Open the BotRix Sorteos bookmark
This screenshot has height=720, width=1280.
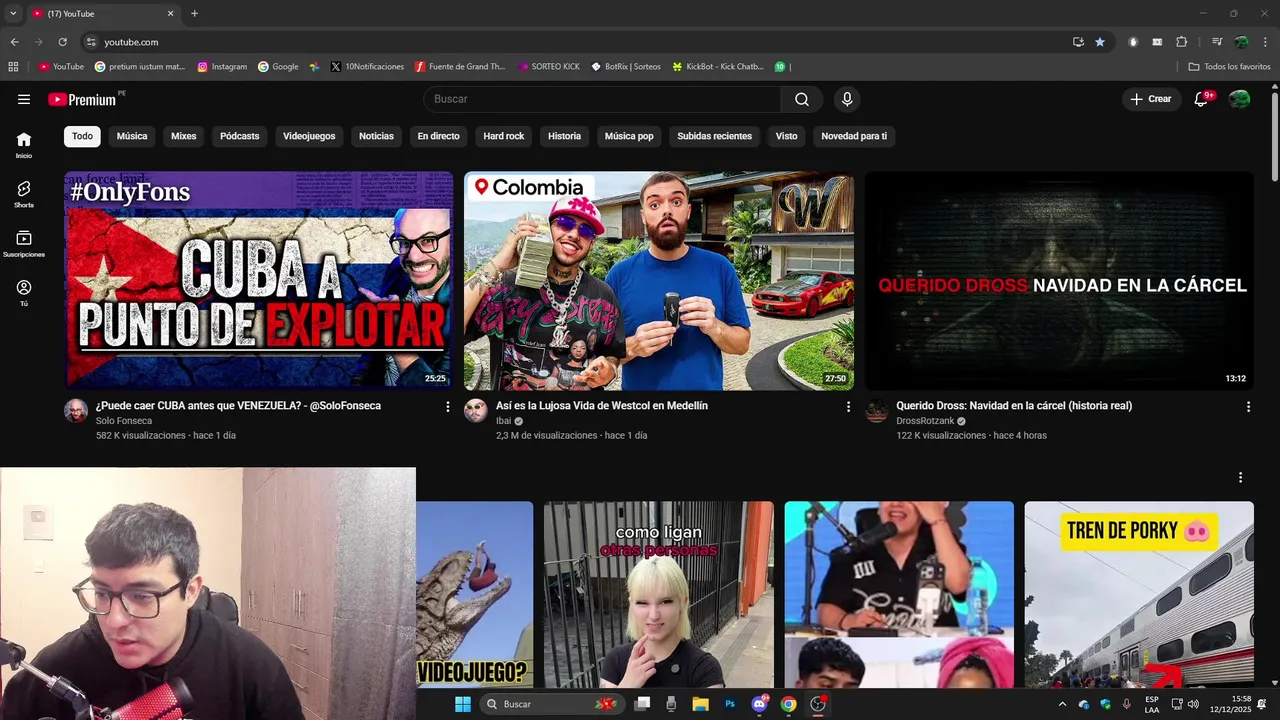pyautogui.click(x=626, y=67)
